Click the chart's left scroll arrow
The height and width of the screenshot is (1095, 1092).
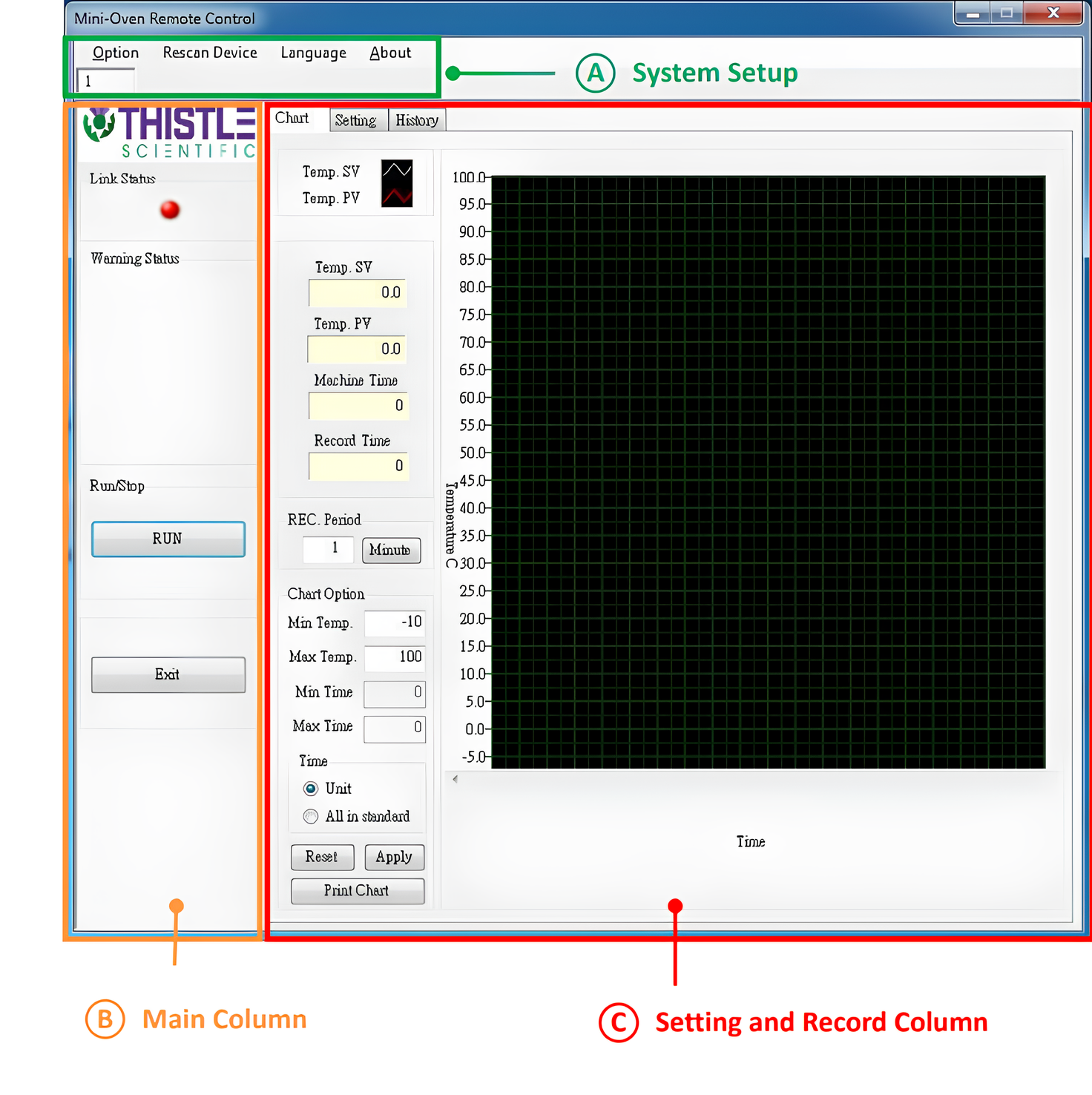pos(455,779)
